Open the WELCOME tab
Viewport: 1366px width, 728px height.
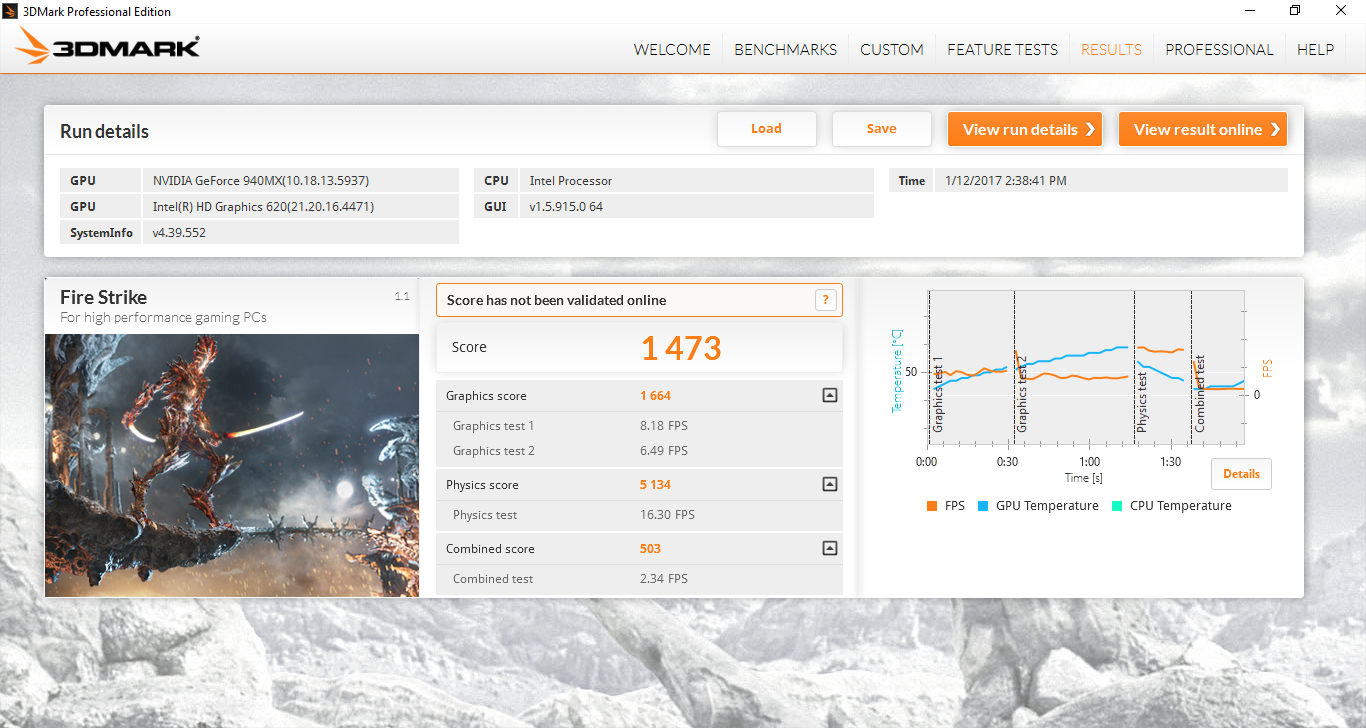coord(672,49)
